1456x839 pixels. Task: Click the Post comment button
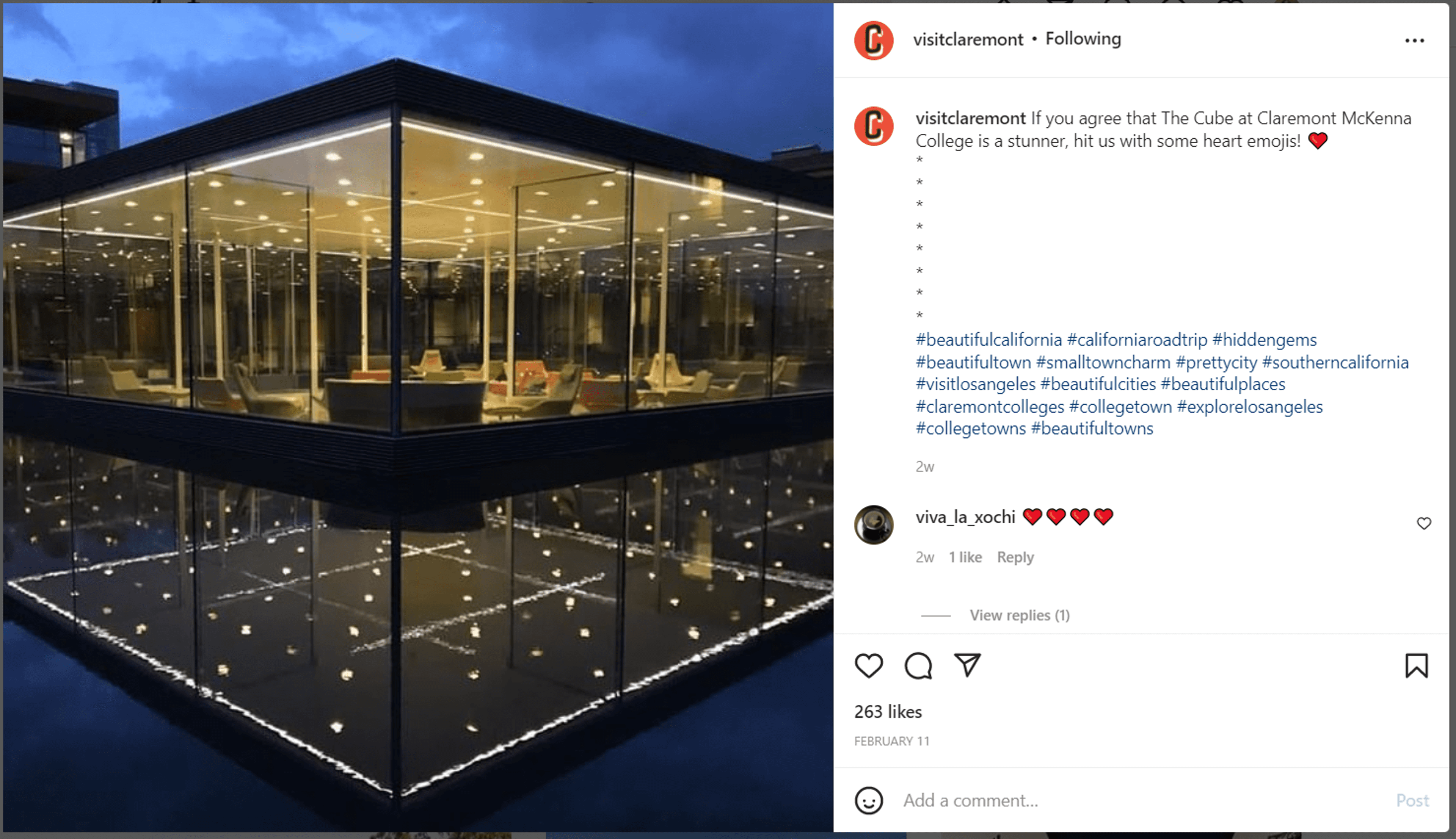point(1412,800)
